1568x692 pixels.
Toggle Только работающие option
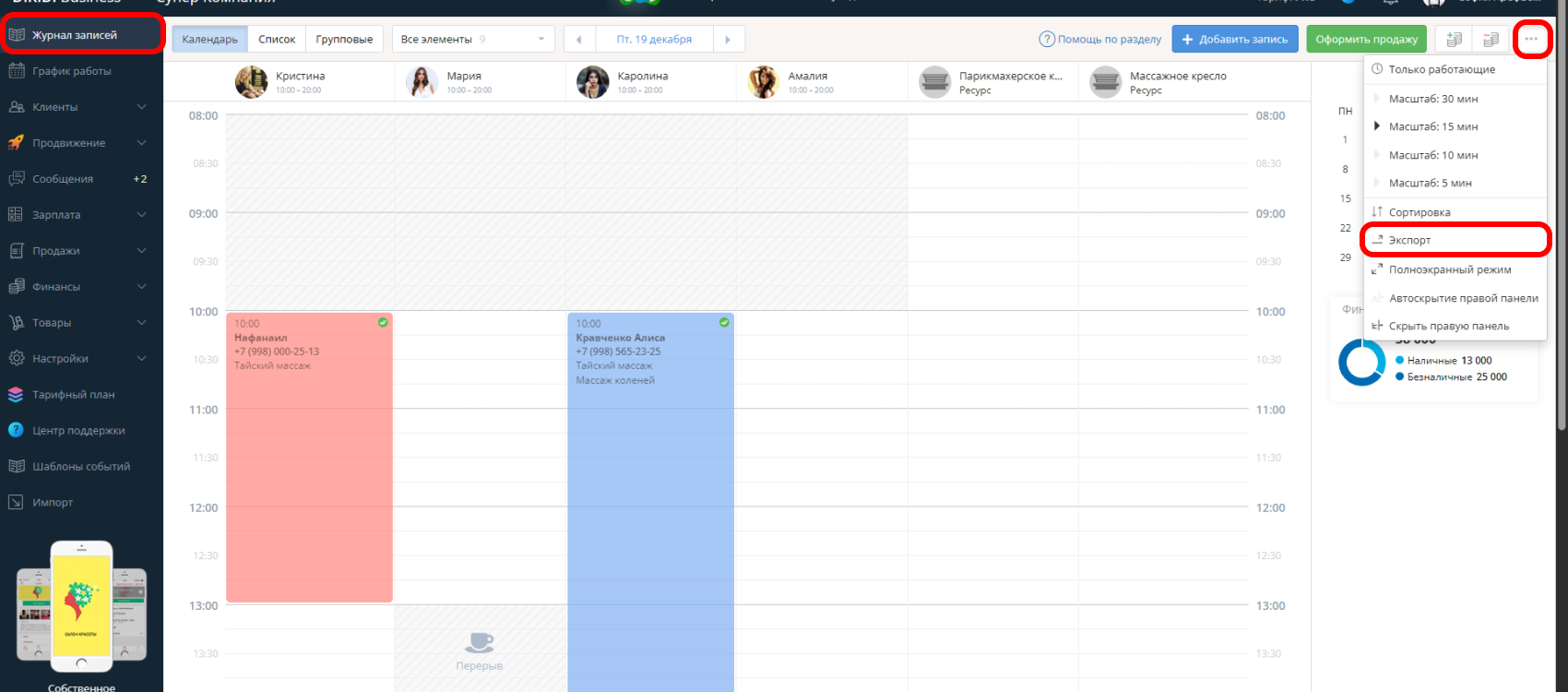coord(1442,69)
